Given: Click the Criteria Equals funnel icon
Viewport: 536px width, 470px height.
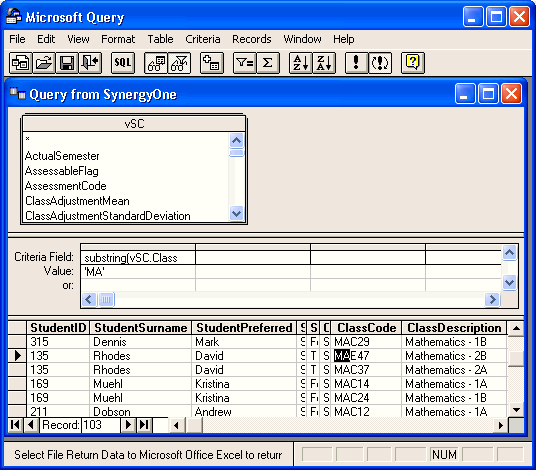Looking at the screenshot, I should click(245, 63).
